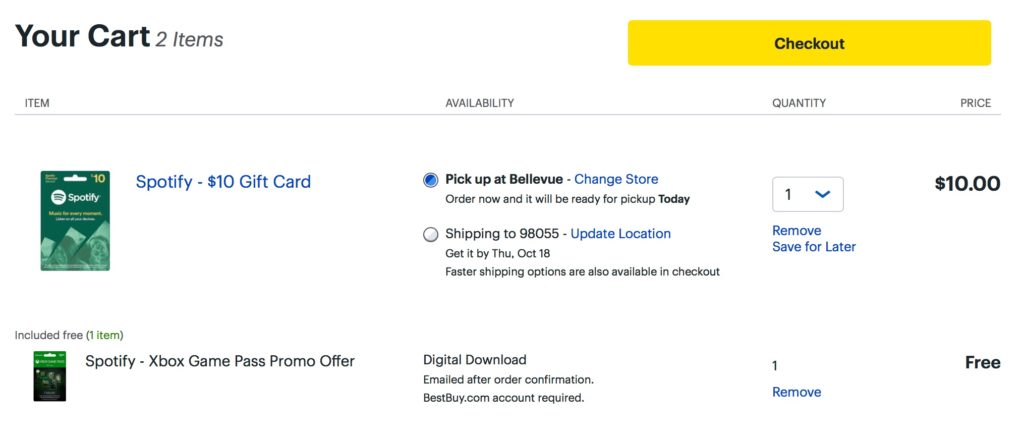Image resolution: width=1024 pixels, height=437 pixels.
Task: Click the Update Location link
Action: (620, 234)
